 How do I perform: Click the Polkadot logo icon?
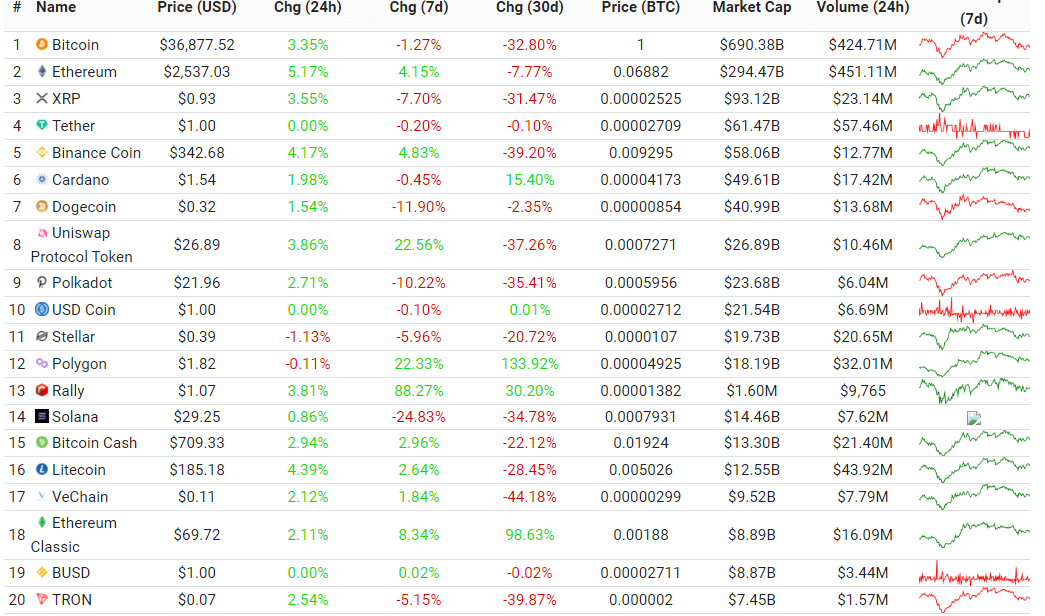[41, 283]
